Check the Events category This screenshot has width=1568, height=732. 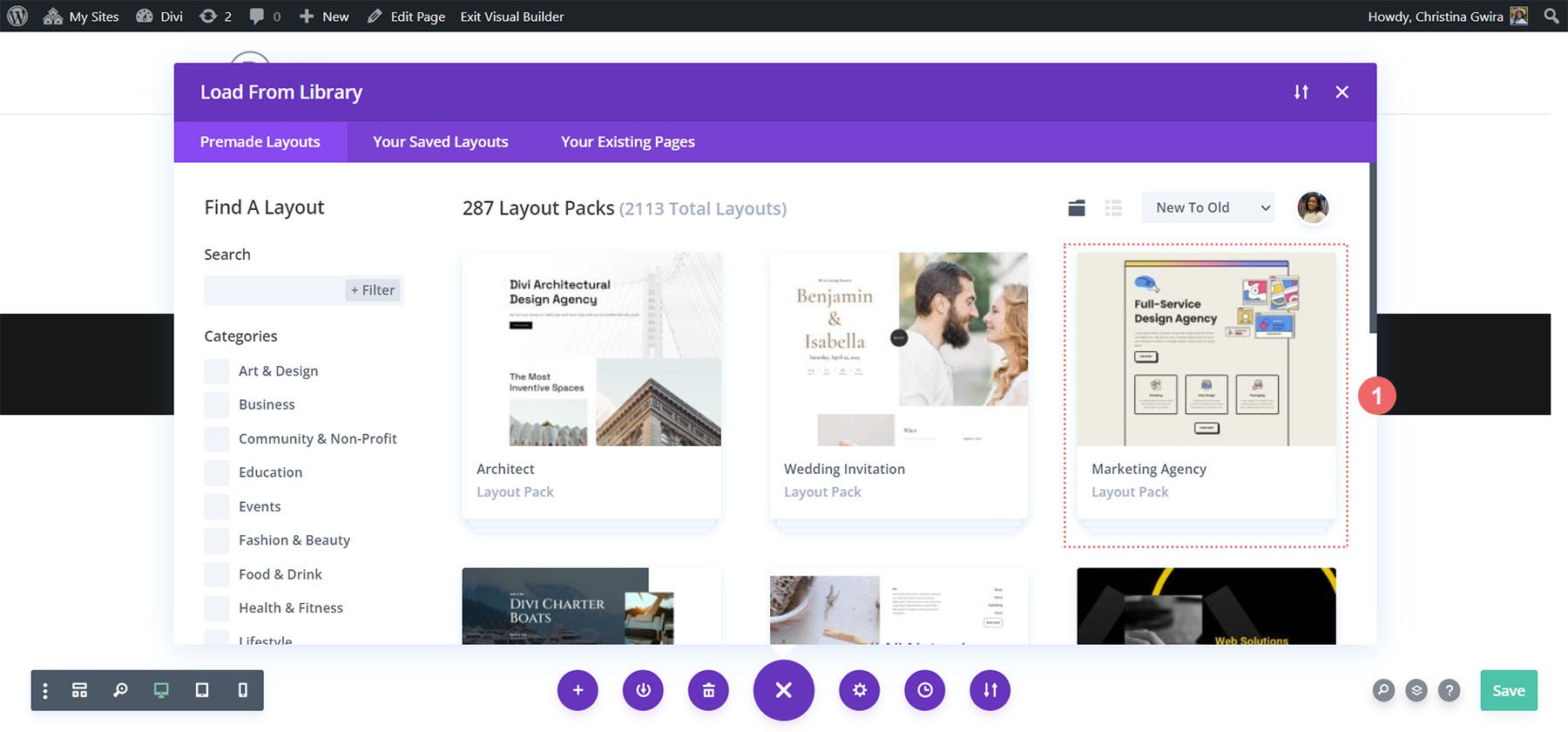tap(217, 507)
